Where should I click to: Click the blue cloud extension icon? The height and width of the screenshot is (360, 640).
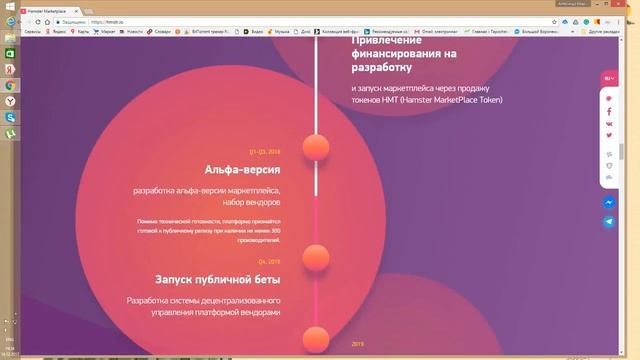point(565,22)
